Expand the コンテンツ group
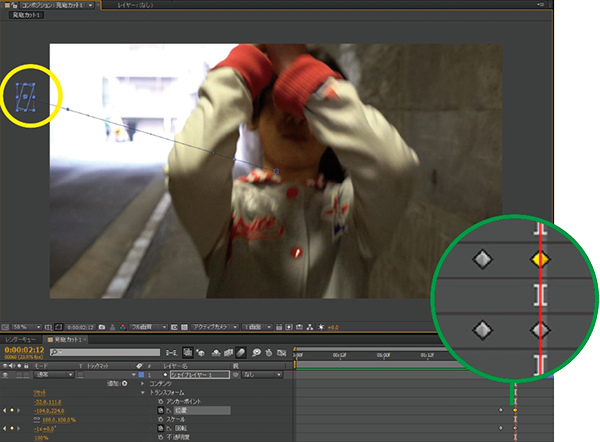Viewport: 600px width, 442px height. pos(143,383)
